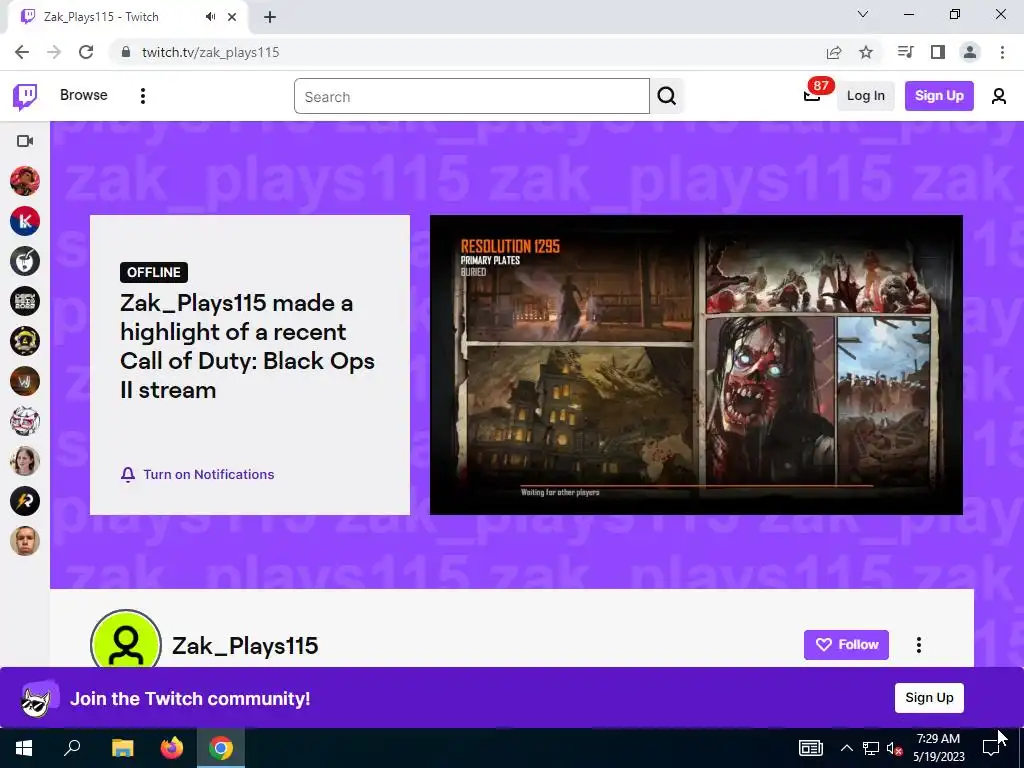Click the muted volume tray icon
This screenshot has height=768, width=1024.
click(895, 748)
